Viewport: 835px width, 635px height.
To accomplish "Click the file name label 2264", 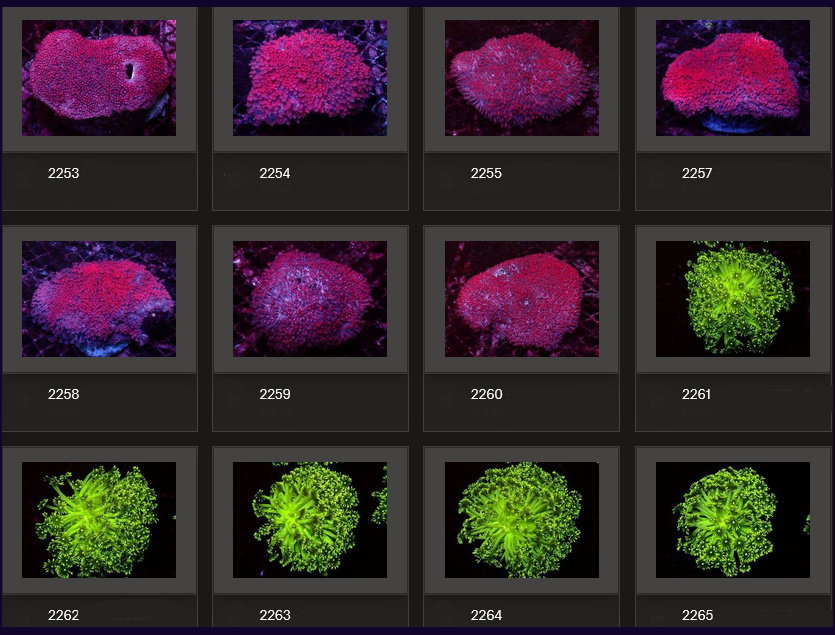I will coord(486,615).
